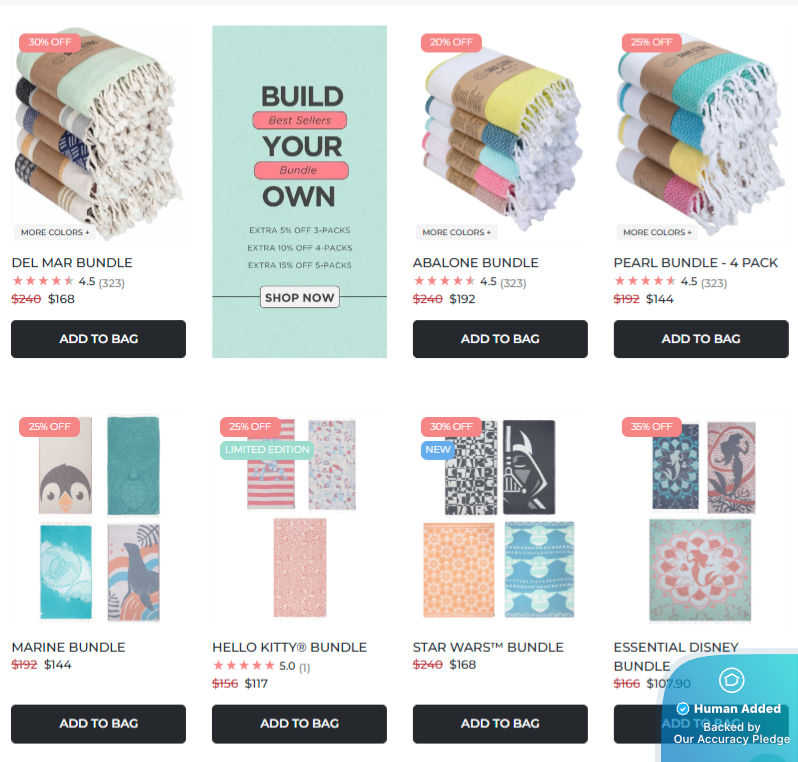Add Star Wars Bundle to bag
798x762 pixels.
tap(500, 724)
